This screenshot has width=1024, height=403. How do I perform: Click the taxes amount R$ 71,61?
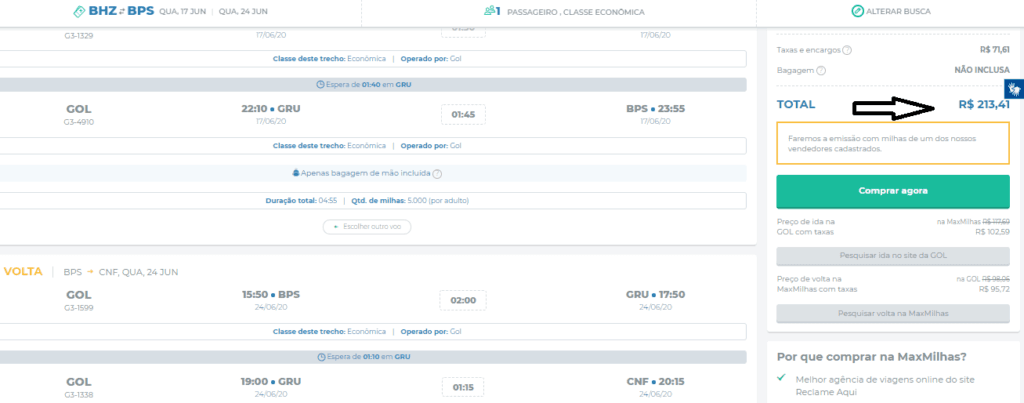click(995, 49)
